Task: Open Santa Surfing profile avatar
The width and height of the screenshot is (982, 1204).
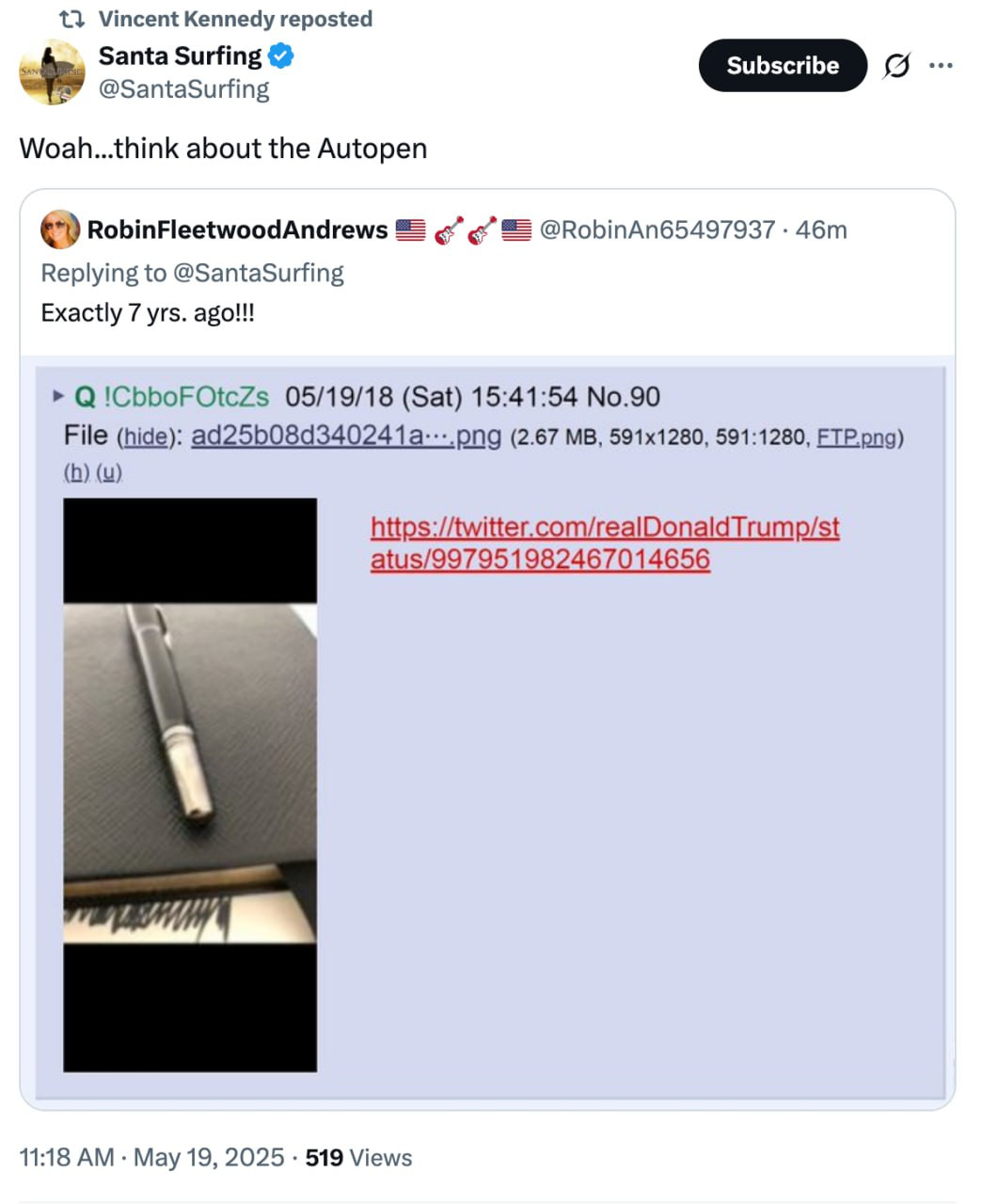Action: [x=52, y=71]
